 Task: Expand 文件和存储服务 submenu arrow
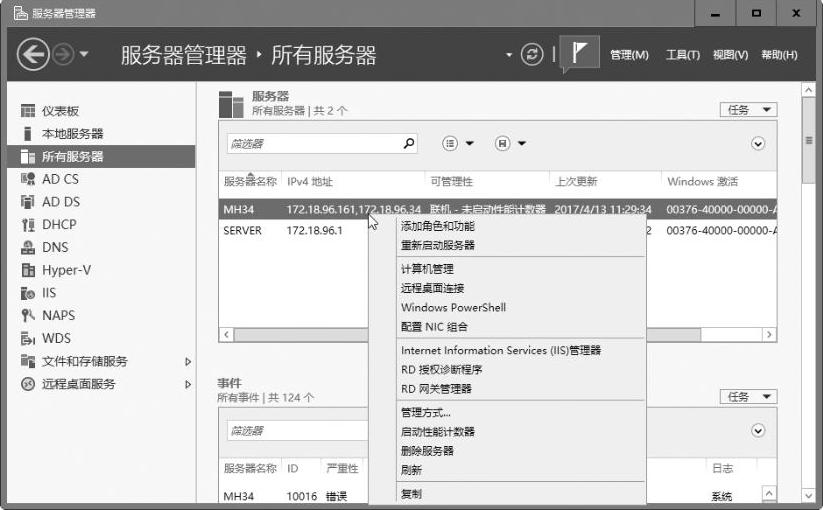(x=188, y=362)
